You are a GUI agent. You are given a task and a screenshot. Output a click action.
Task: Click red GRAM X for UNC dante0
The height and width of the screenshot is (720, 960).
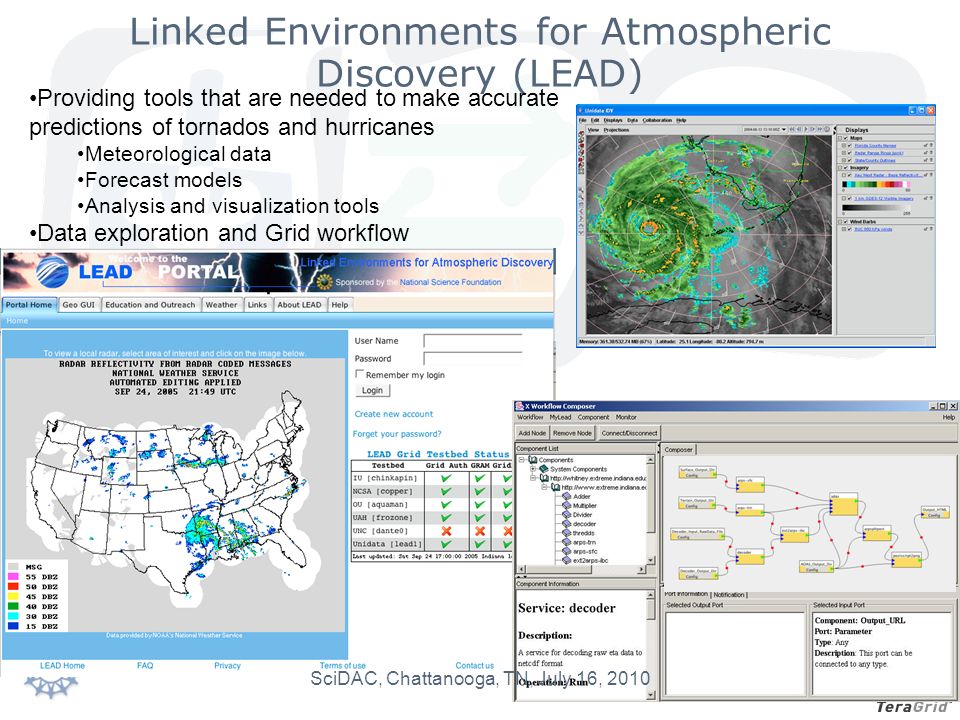(x=479, y=531)
